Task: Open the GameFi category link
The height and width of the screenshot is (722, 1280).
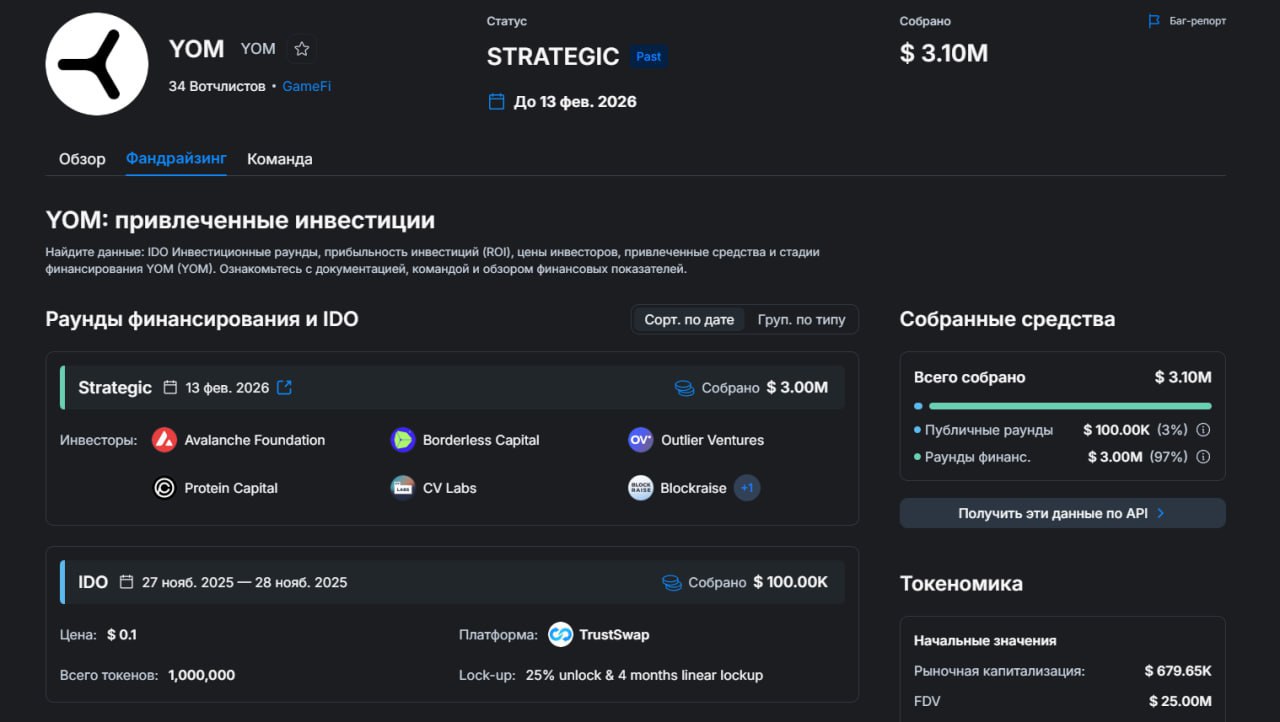Action: (x=306, y=86)
